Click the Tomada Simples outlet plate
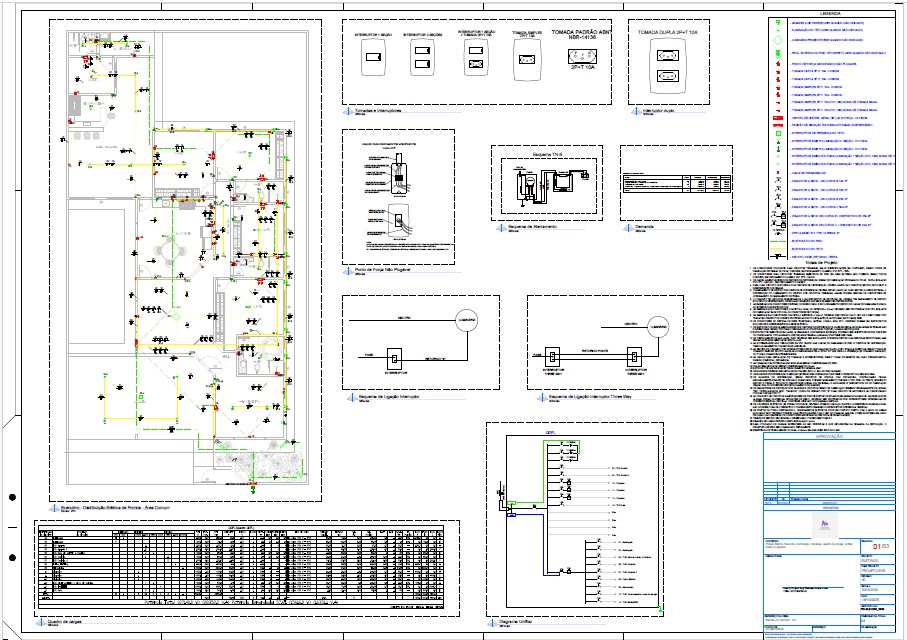The image size is (907, 640). click(526, 59)
